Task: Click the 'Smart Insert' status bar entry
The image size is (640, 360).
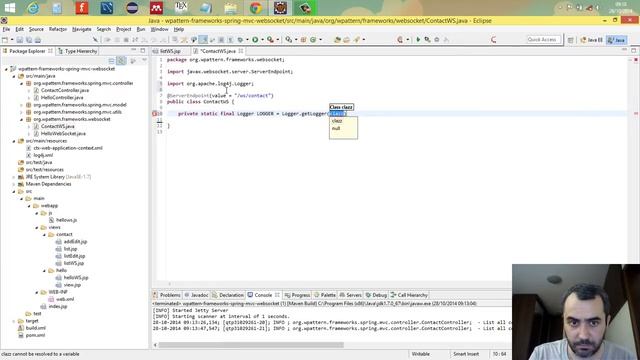Action: [x=466, y=354]
